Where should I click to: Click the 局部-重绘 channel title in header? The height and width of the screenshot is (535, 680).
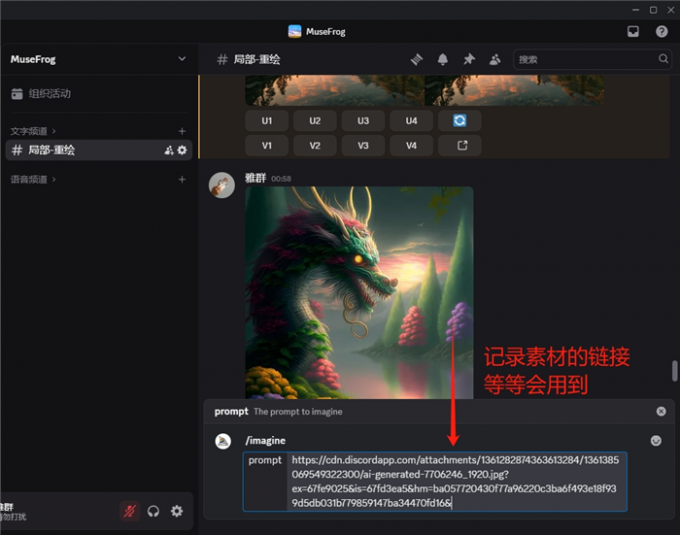257,59
